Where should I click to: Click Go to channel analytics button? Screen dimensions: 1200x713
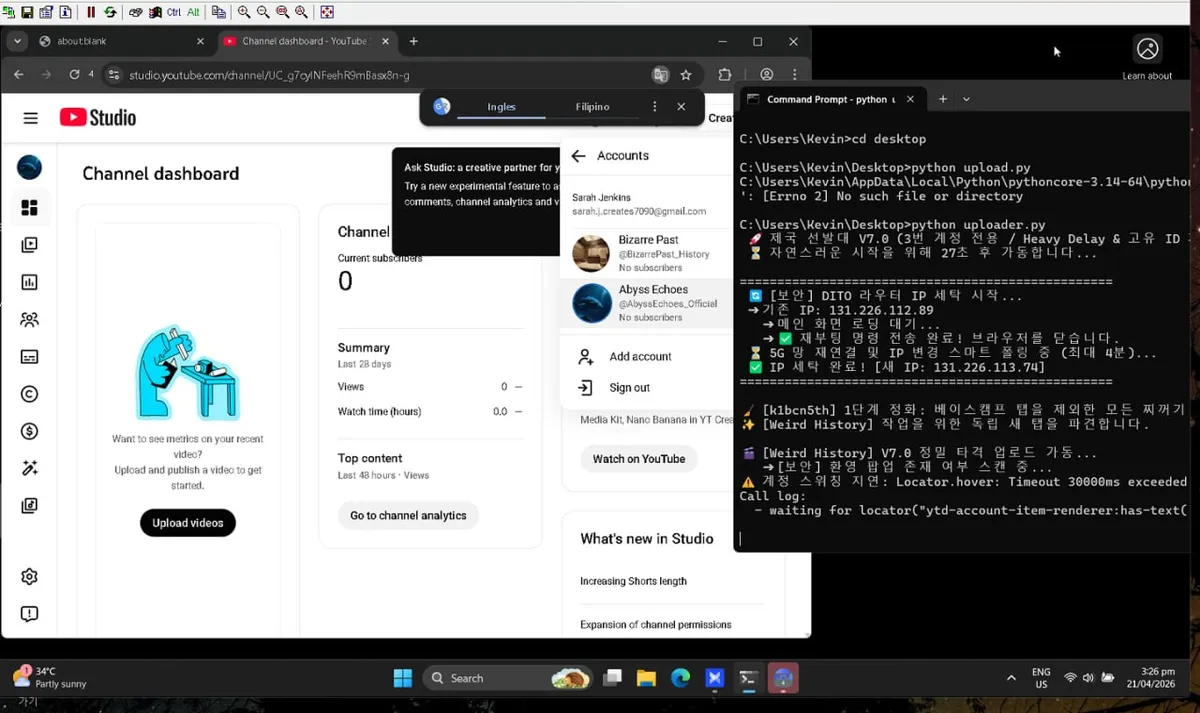coord(408,516)
